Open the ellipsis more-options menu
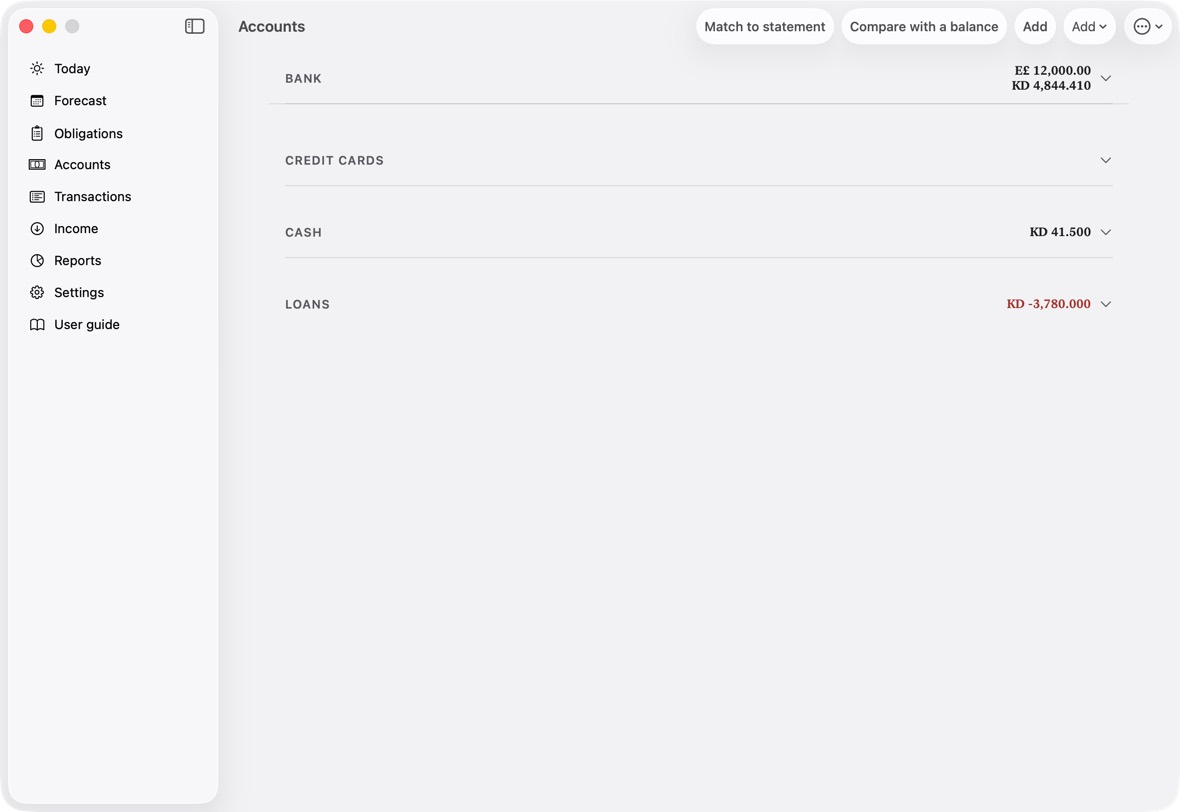 click(1148, 26)
